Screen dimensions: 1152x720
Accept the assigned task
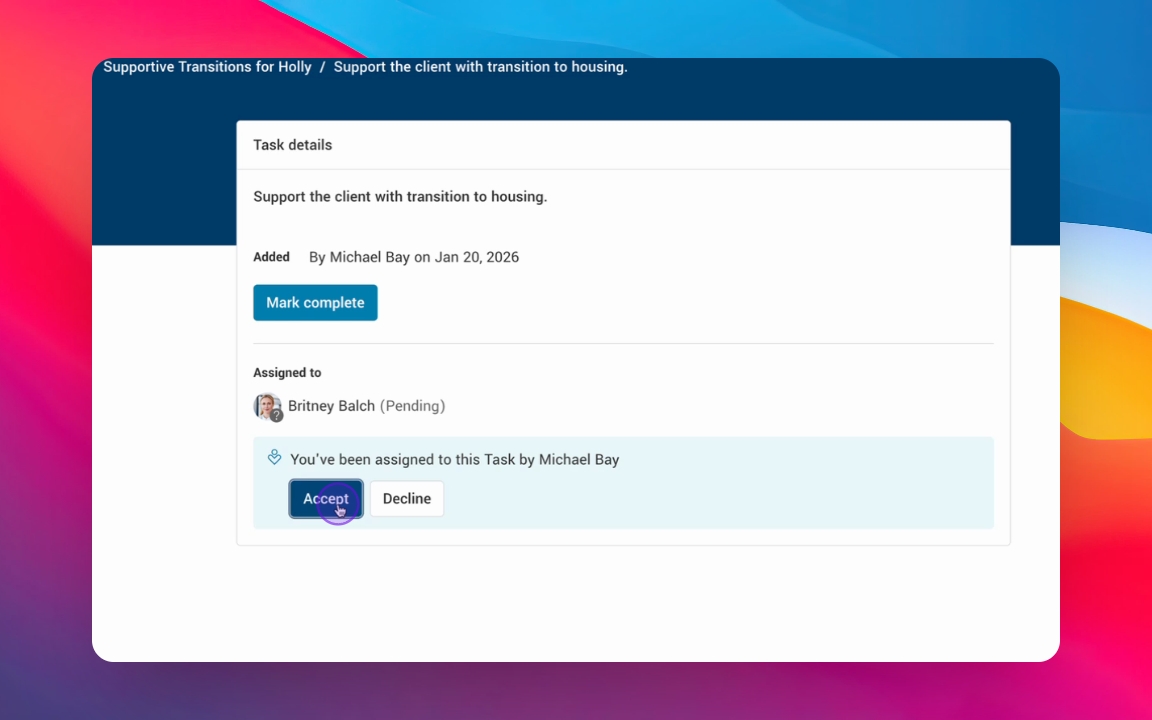coord(325,499)
